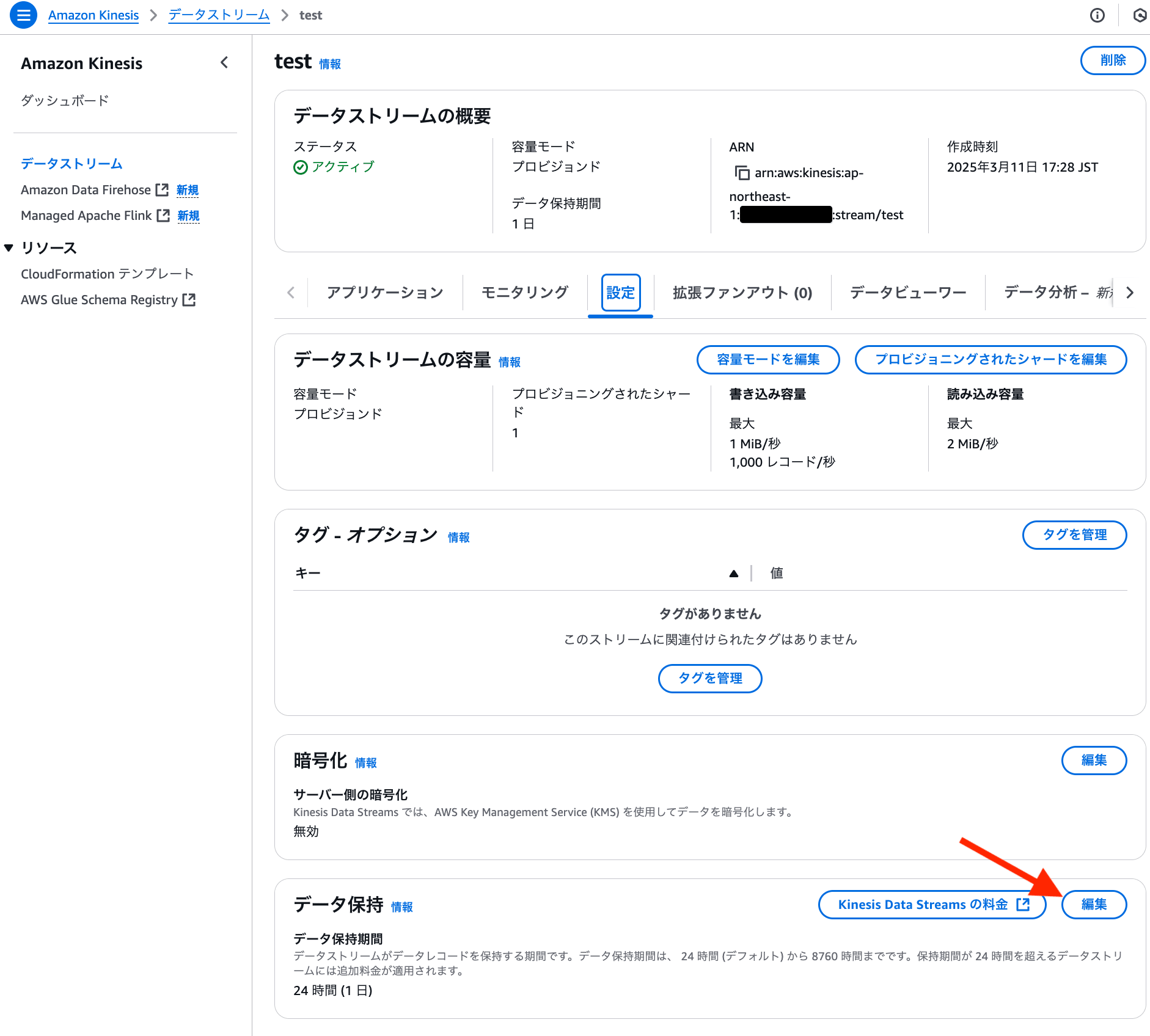
Task: Click 情報 link beside 暗号化
Action: [366, 763]
